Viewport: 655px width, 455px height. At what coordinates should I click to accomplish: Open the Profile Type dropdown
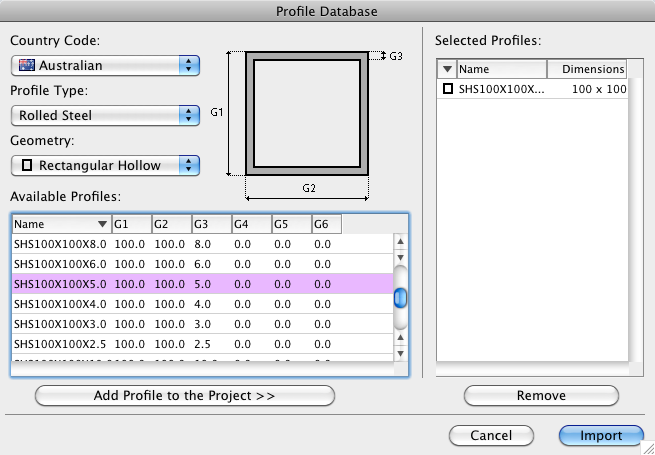(x=106, y=115)
